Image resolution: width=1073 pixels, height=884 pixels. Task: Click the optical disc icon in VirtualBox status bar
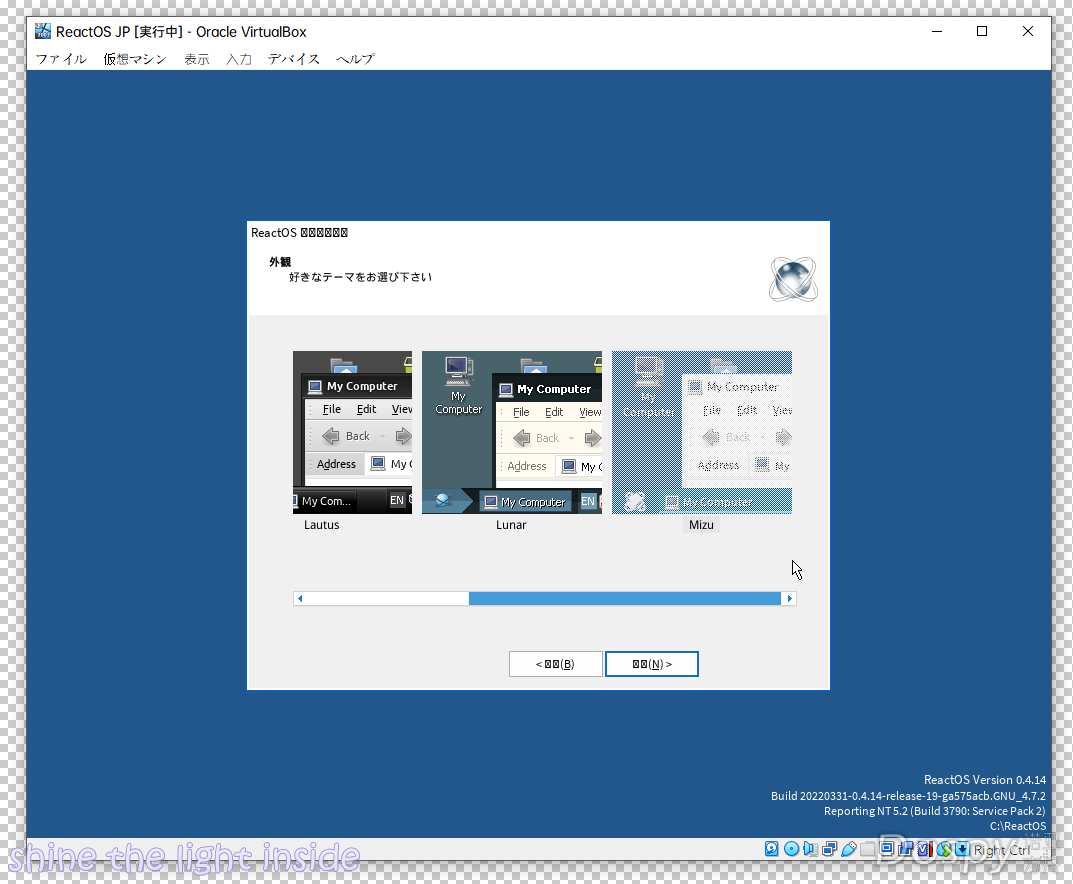[x=791, y=849]
